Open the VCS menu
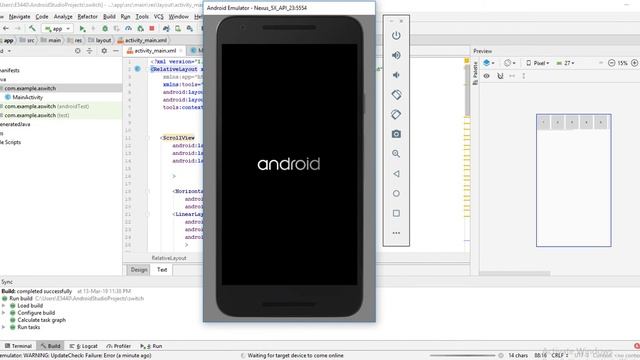 click(x=158, y=17)
